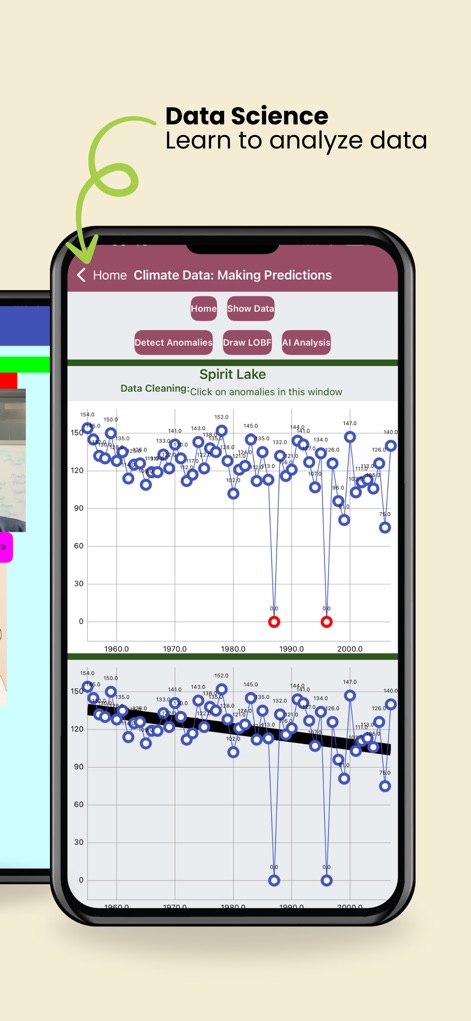This screenshot has width=471, height=1021.
Task: Click the 154.0 data point in bottom chart
Action: pyautogui.click(x=87, y=687)
